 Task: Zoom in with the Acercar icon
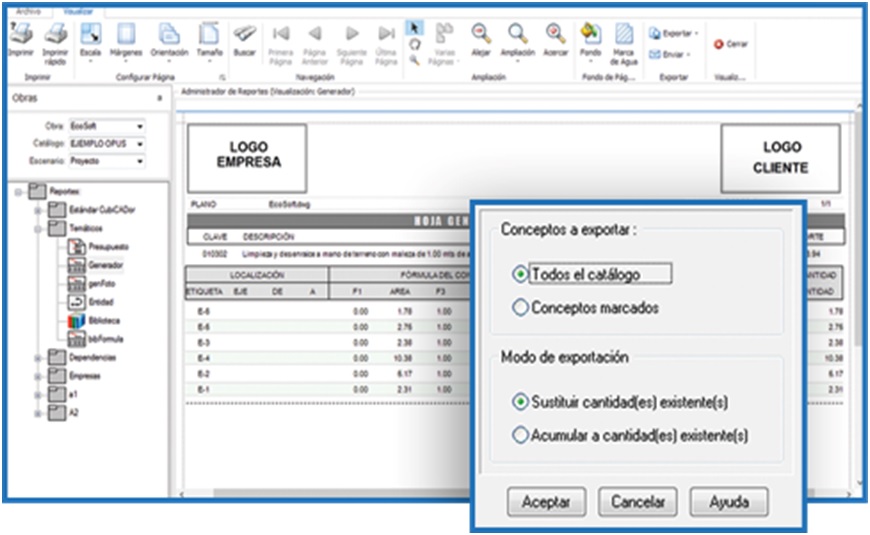(x=555, y=35)
